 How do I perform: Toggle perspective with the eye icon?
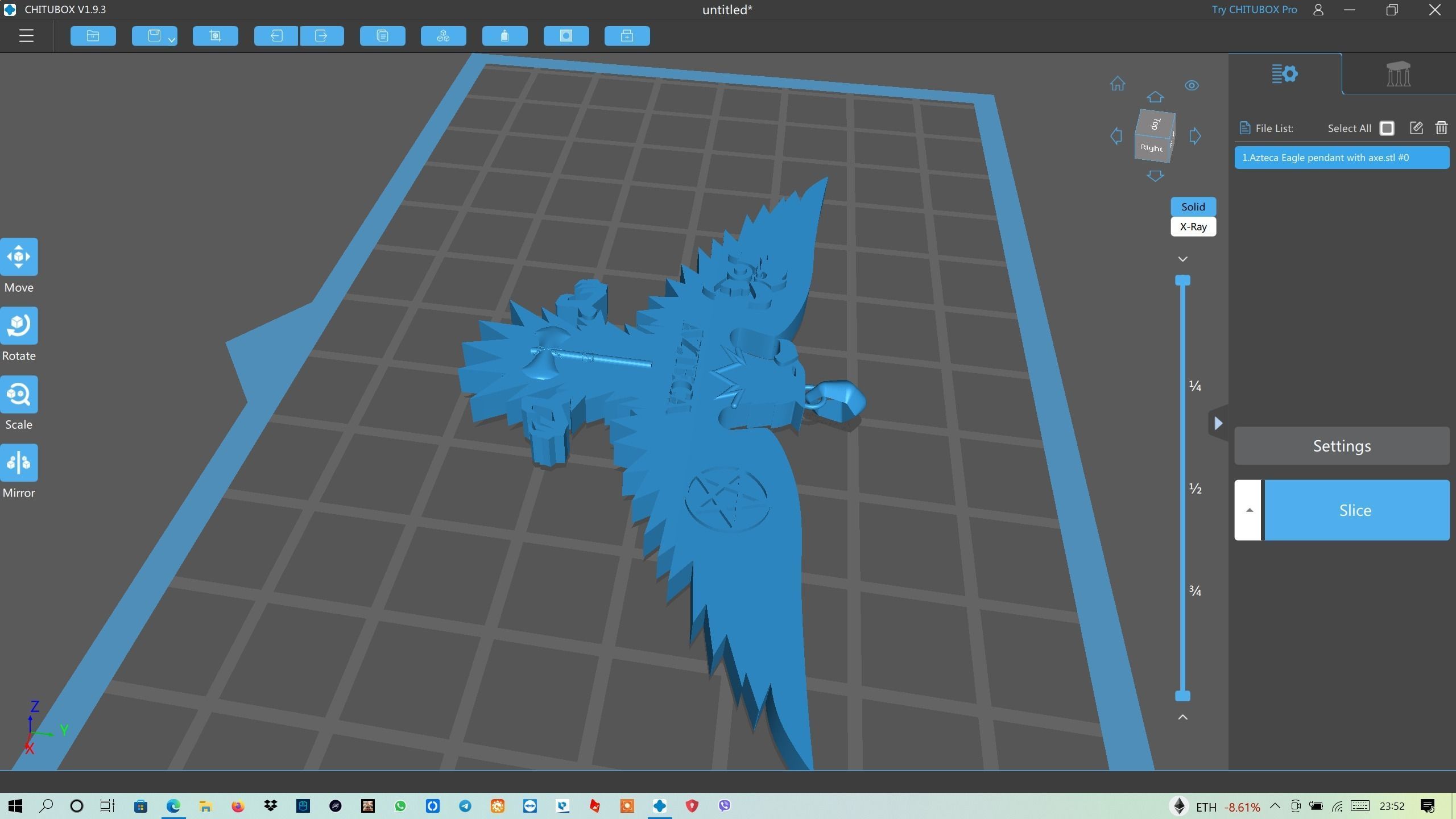click(1192, 85)
